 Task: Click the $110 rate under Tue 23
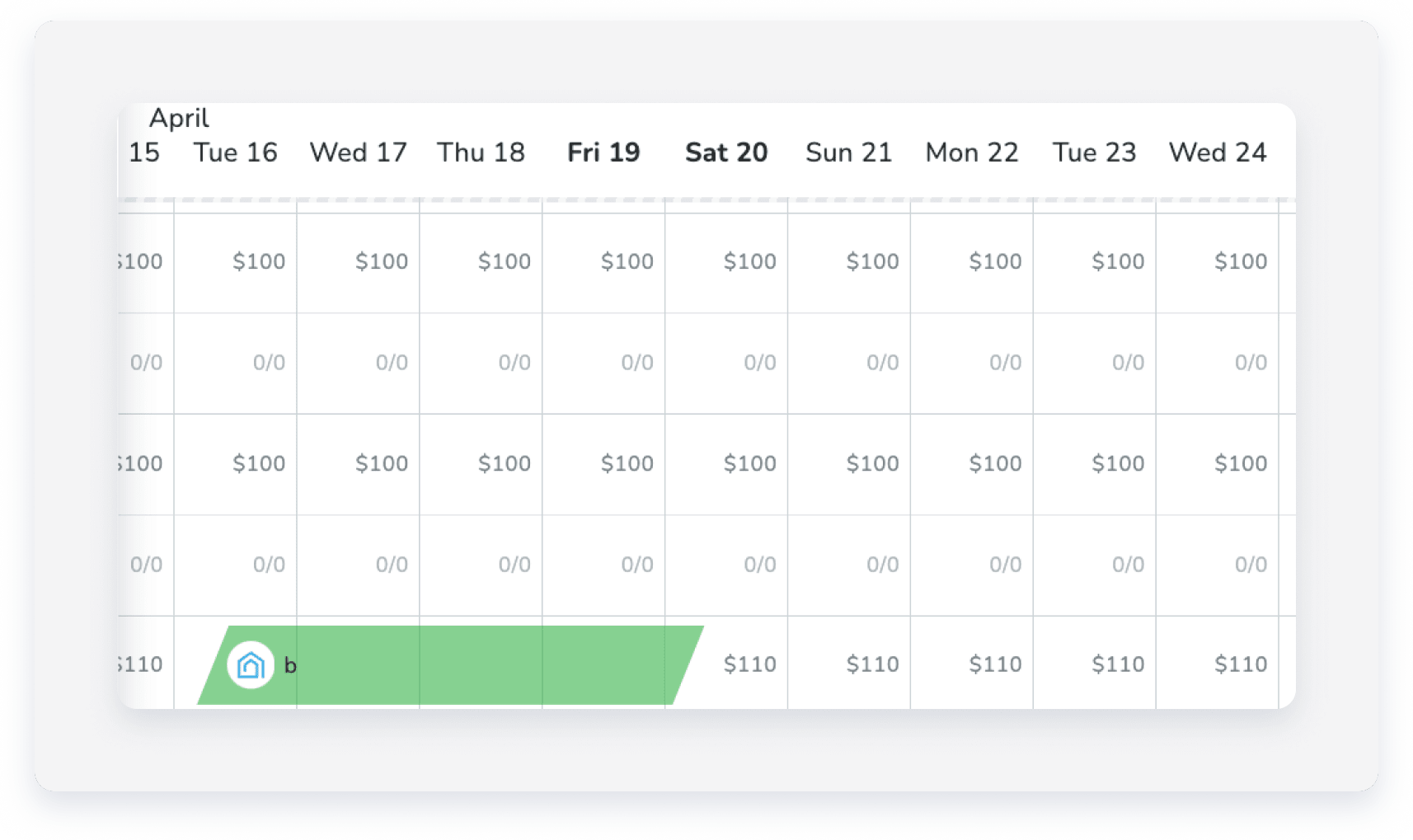pos(1118,664)
